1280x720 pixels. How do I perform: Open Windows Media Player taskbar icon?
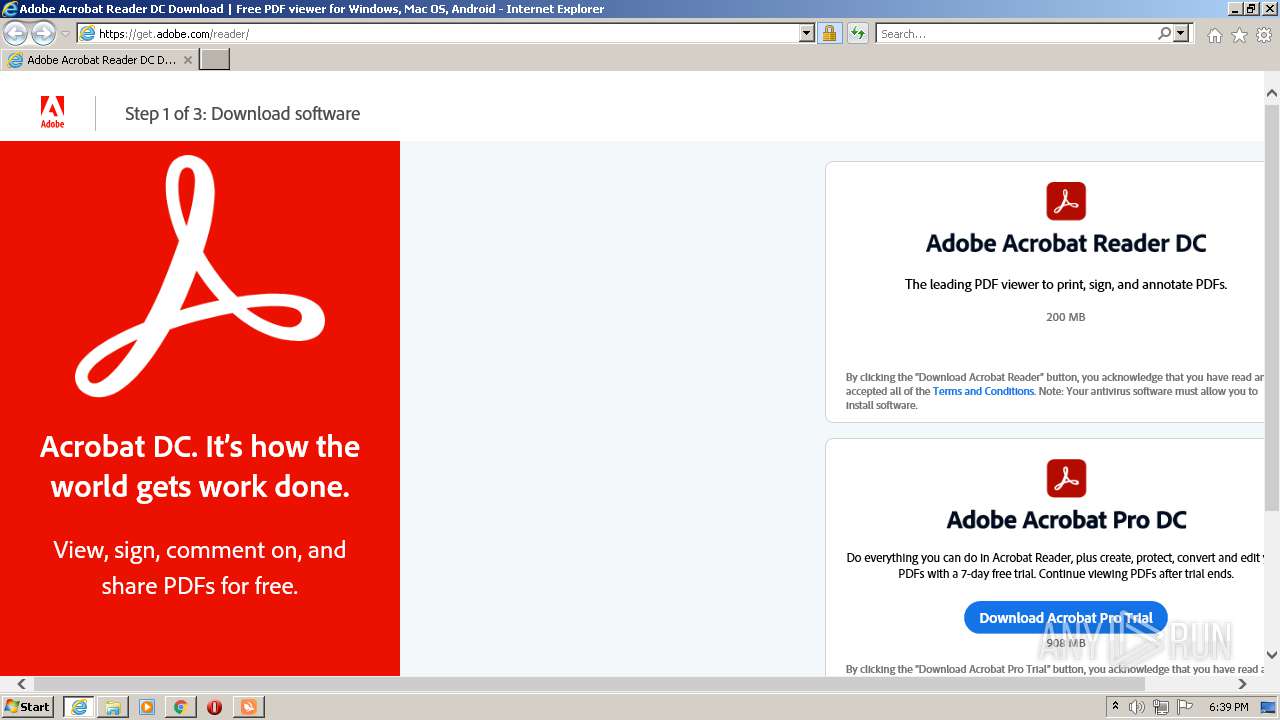(147, 707)
